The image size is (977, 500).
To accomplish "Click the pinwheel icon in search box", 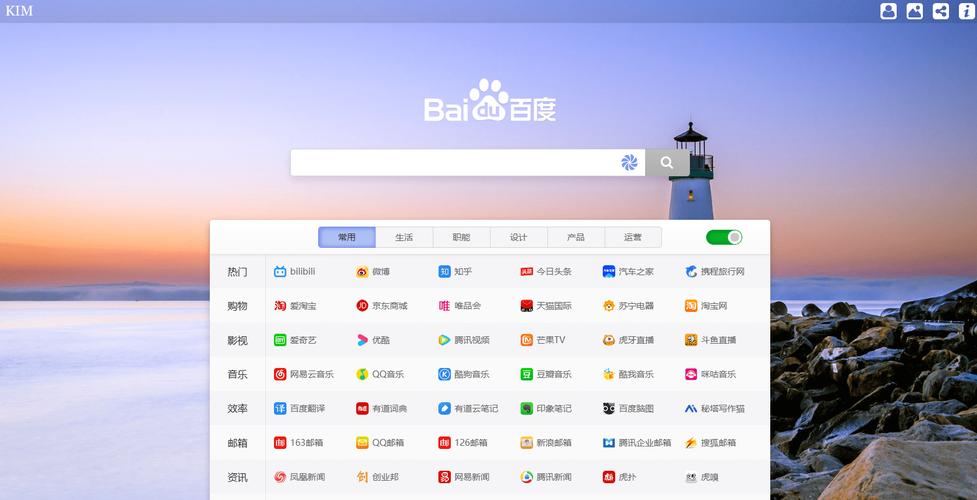I will (x=629, y=163).
